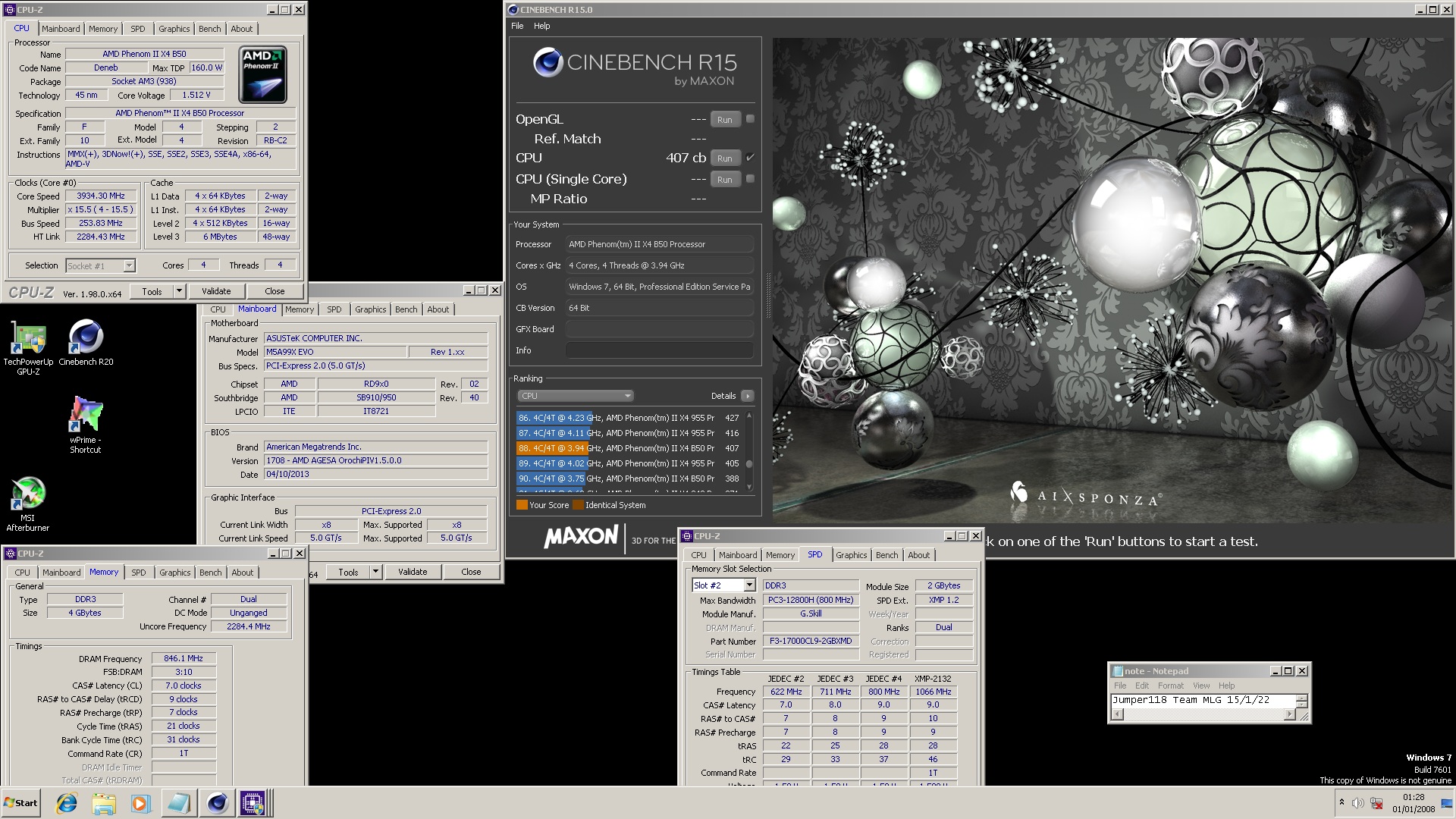Click the Notepad window title icon
The image size is (1456, 819).
1117,671
